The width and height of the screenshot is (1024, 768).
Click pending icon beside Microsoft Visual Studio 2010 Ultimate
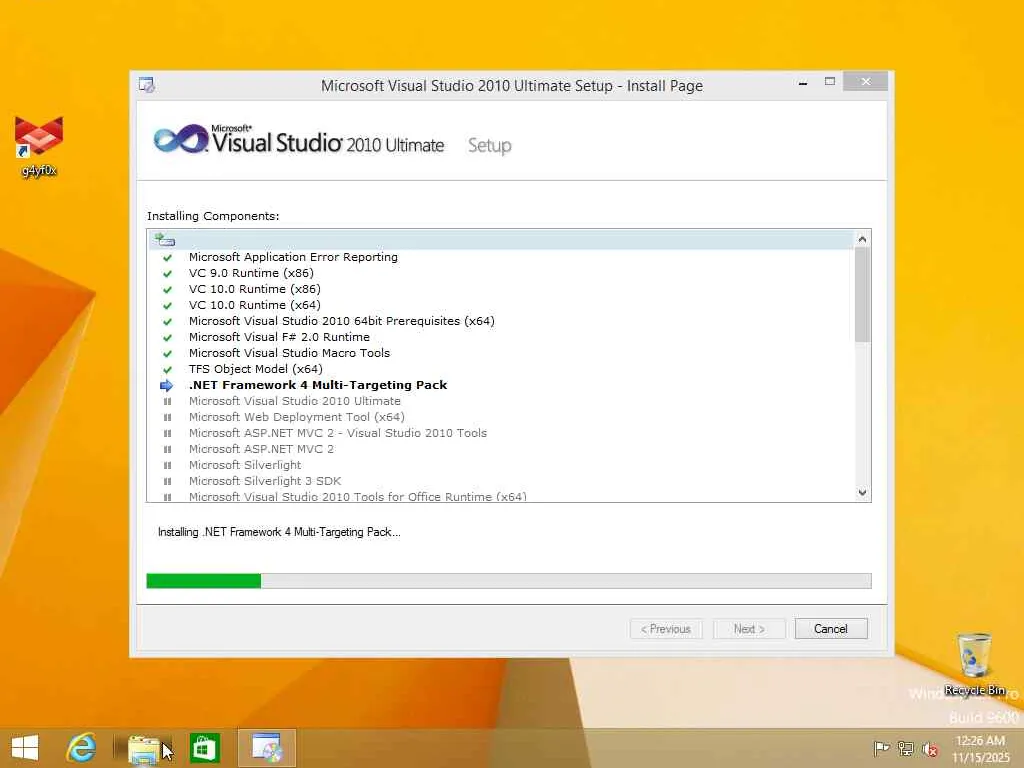[167, 402]
